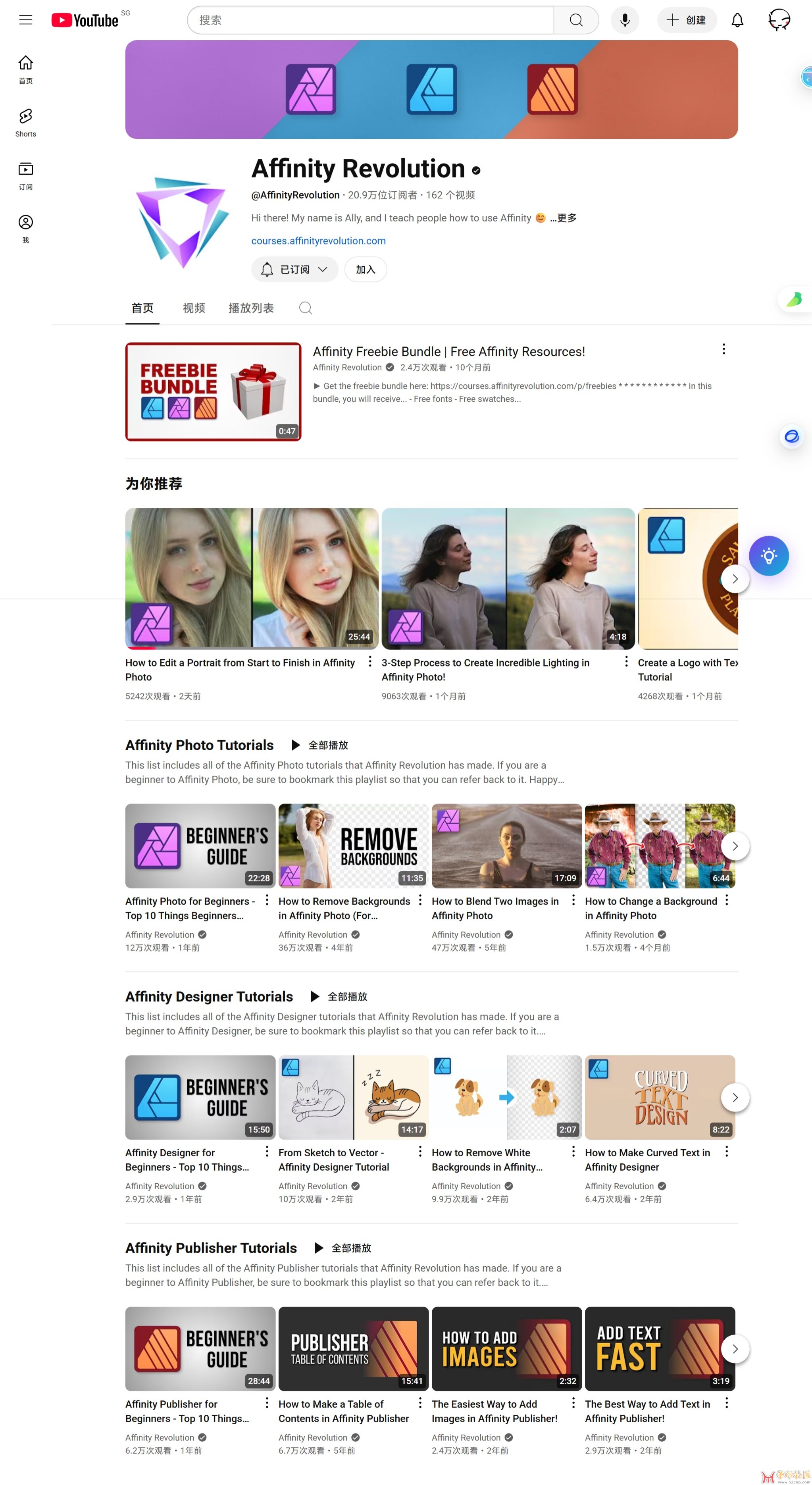
Task: Expand channel description with ...更多
Action: 563,218
